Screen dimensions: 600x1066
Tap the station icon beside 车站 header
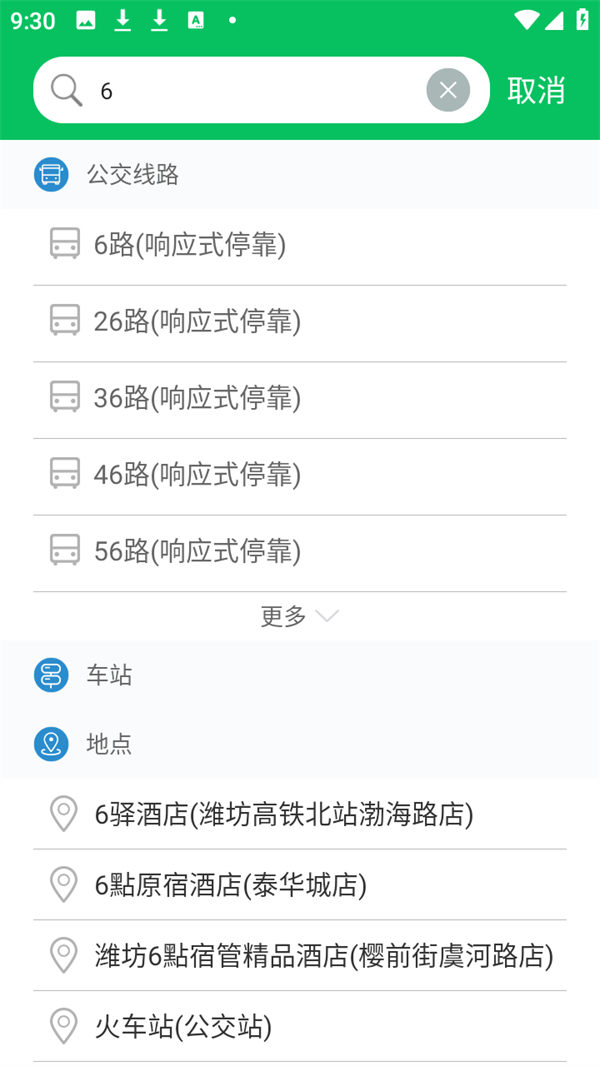coord(50,674)
